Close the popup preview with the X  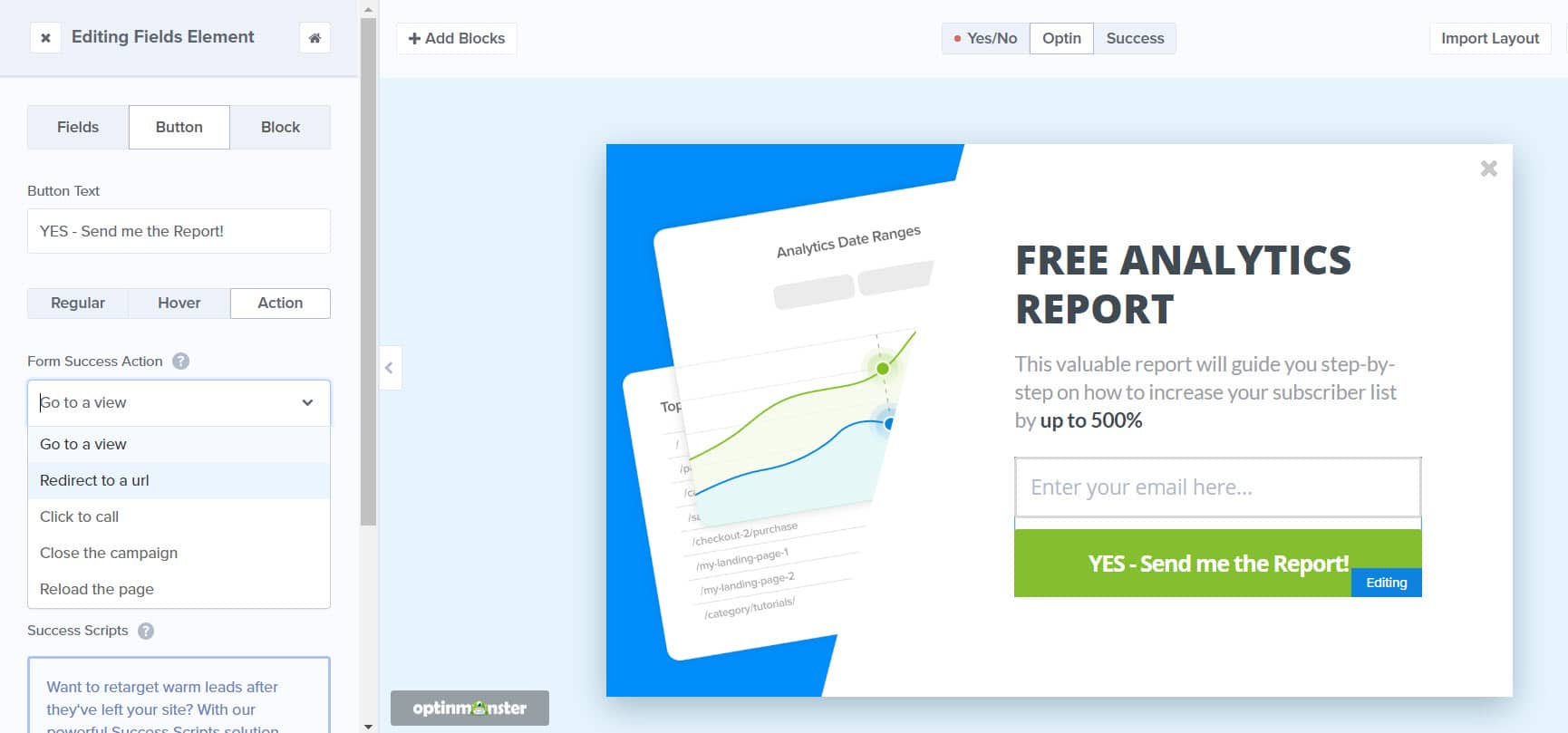pyautogui.click(x=1488, y=169)
